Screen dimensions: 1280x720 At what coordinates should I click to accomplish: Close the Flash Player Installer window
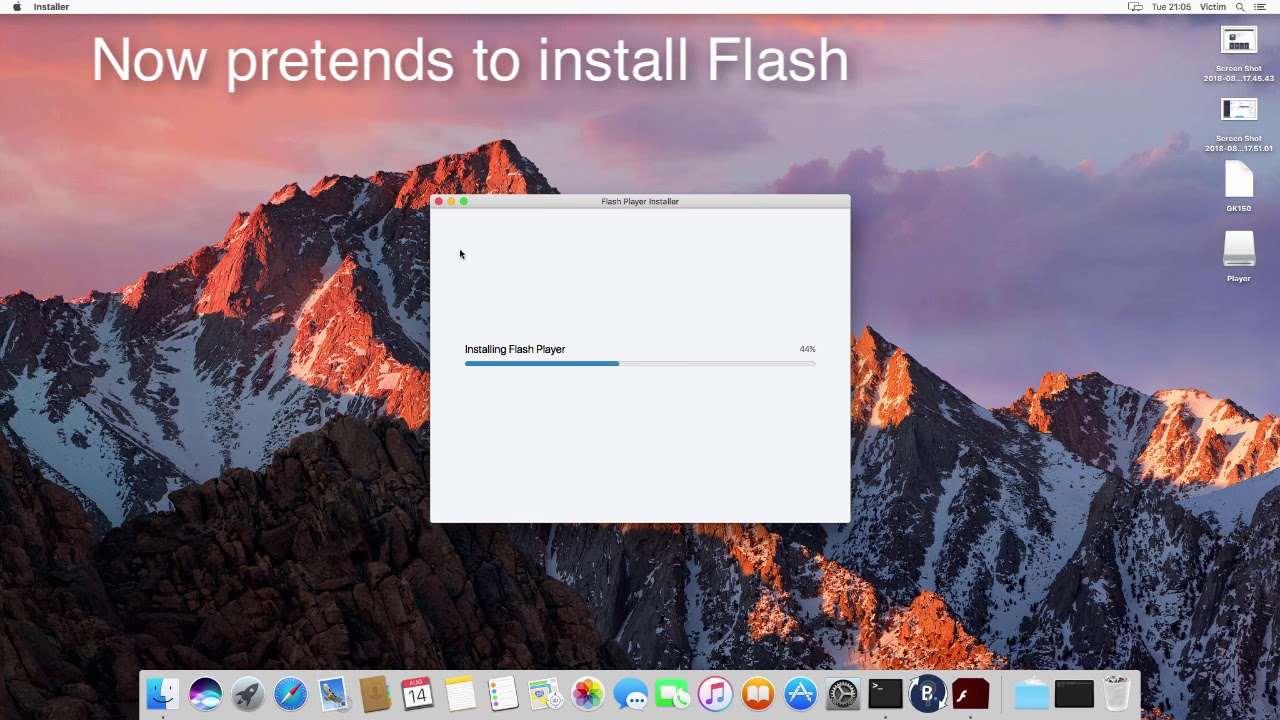[439, 202]
